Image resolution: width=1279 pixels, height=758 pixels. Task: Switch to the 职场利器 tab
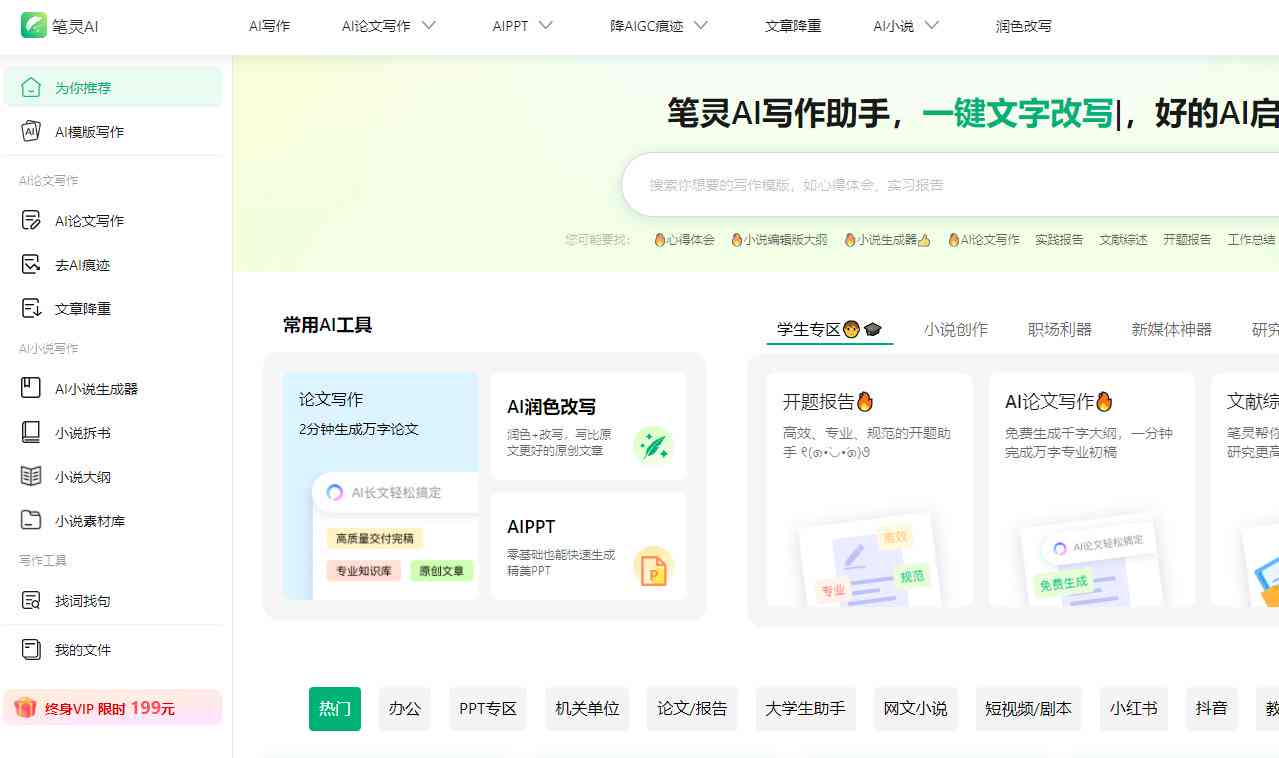pos(1059,329)
